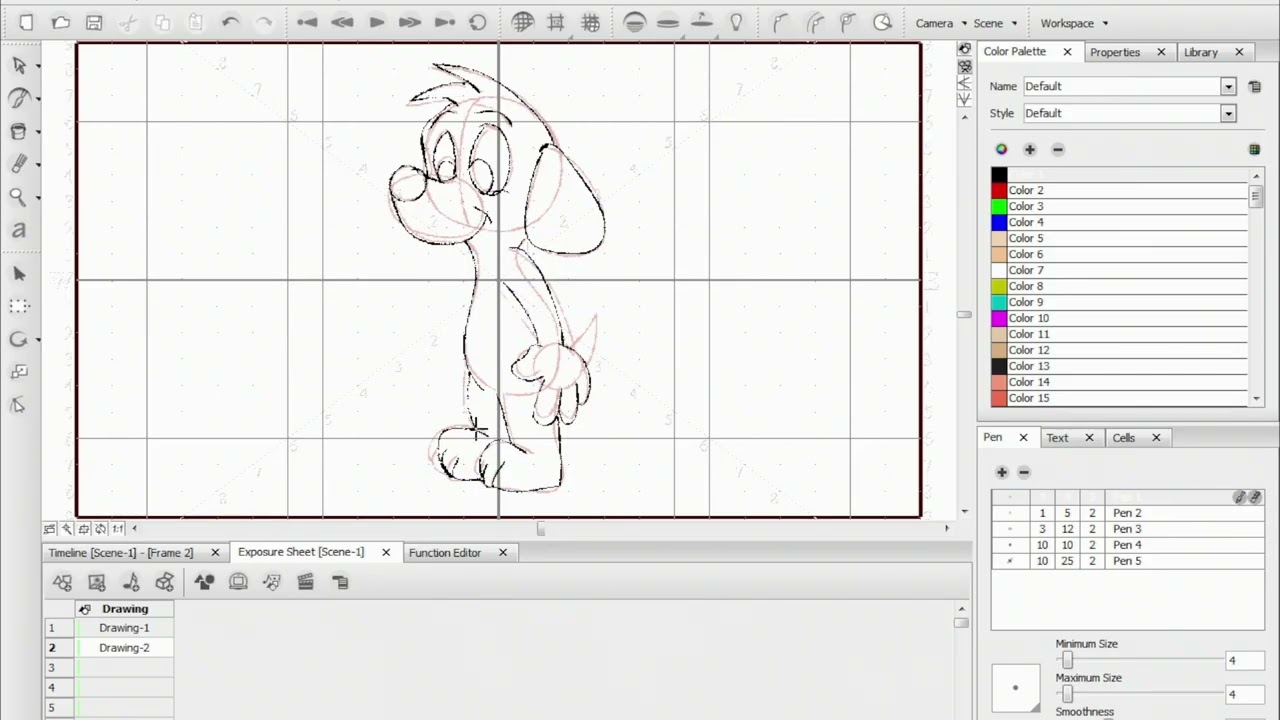Step forward one frame
The height and width of the screenshot is (720, 1280).
[x=410, y=22]
